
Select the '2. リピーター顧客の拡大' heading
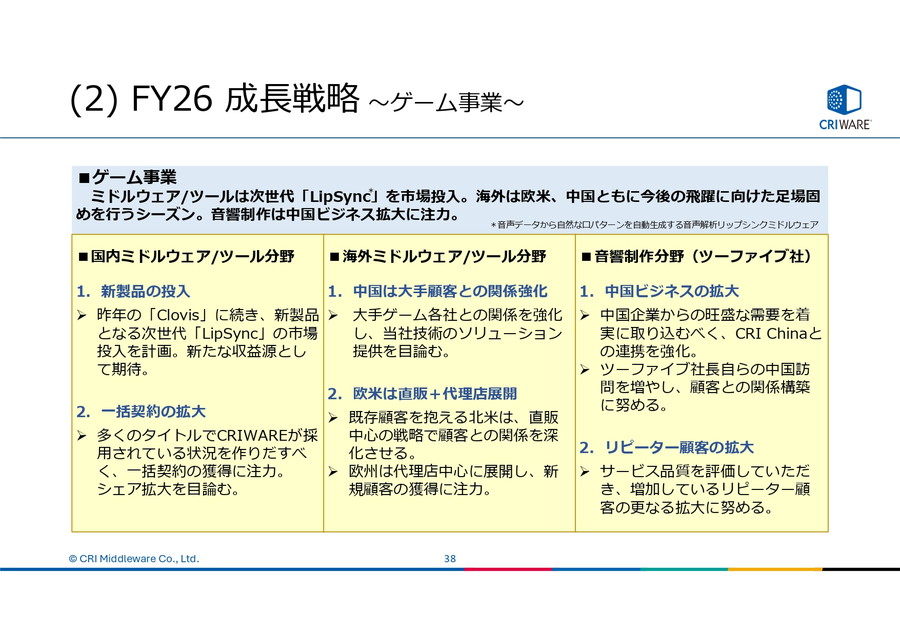click(x=667, y=447)
